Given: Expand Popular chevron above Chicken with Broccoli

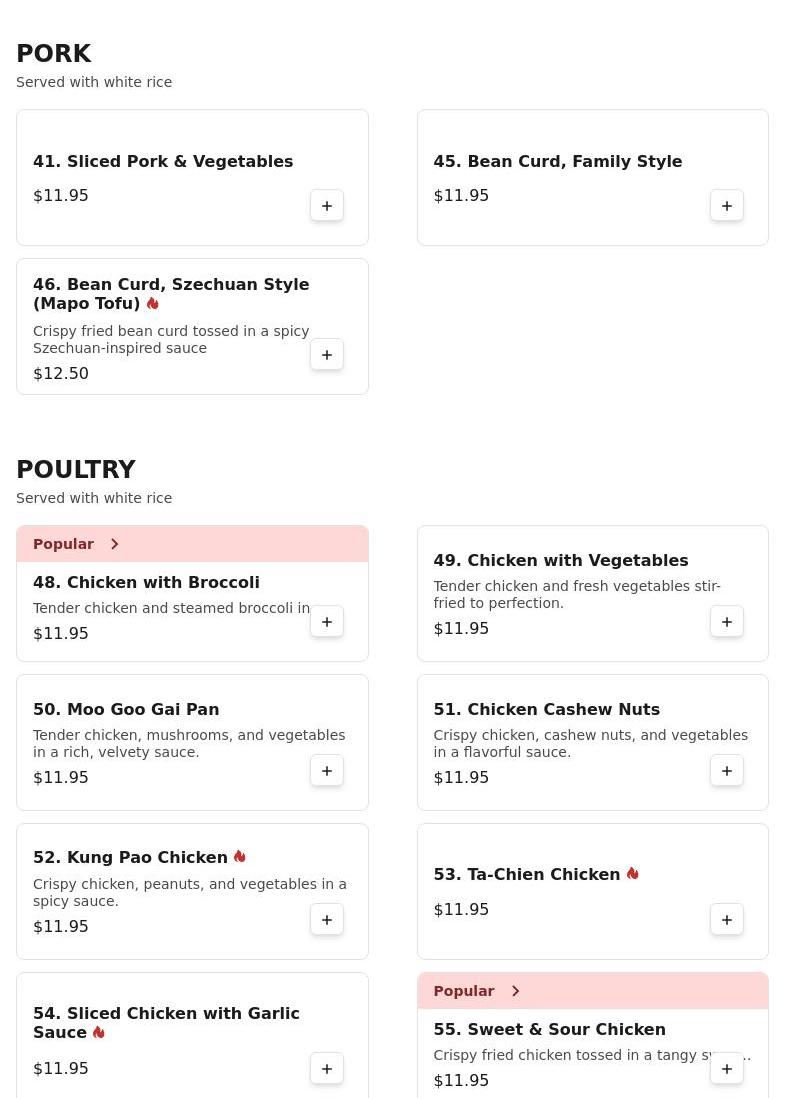Looking at the screenshot, I should (x=115, y=544).
